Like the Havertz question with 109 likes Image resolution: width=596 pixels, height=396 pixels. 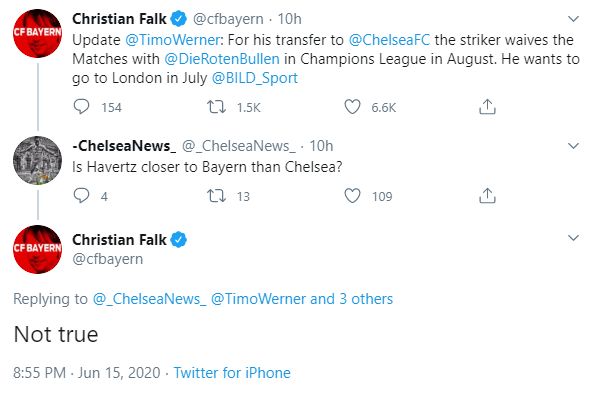[x=352, y=196]
